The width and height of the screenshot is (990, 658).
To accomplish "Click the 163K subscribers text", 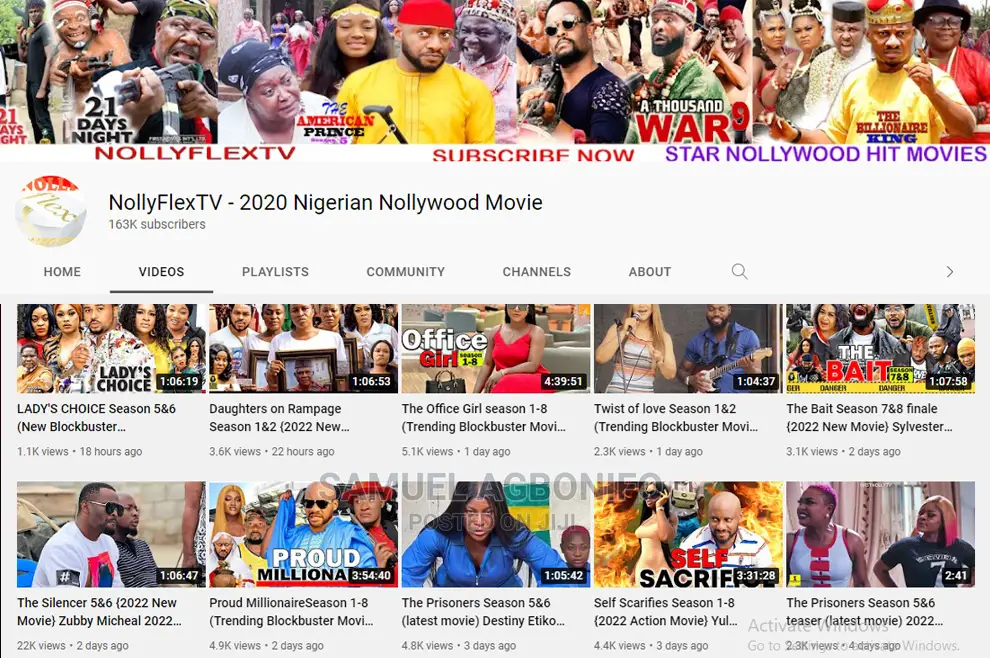I will point(157,224).
